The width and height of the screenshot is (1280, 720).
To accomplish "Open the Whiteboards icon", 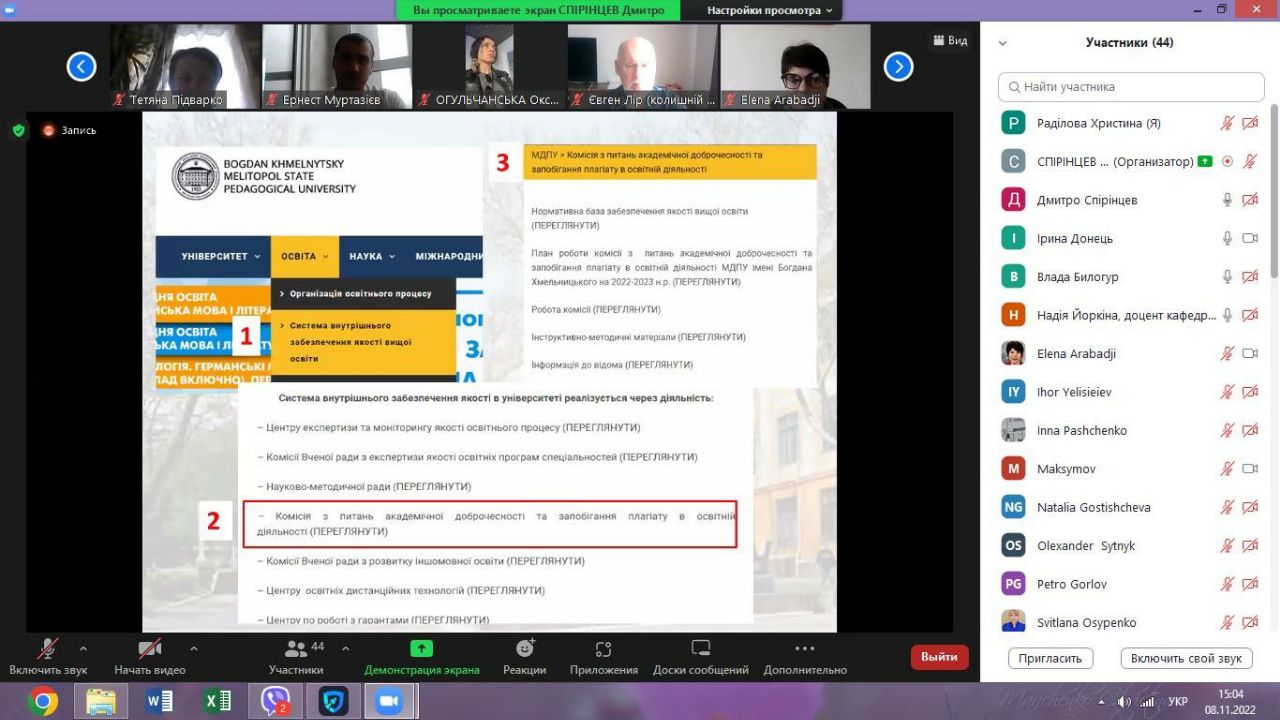I will tap(701, 649).
